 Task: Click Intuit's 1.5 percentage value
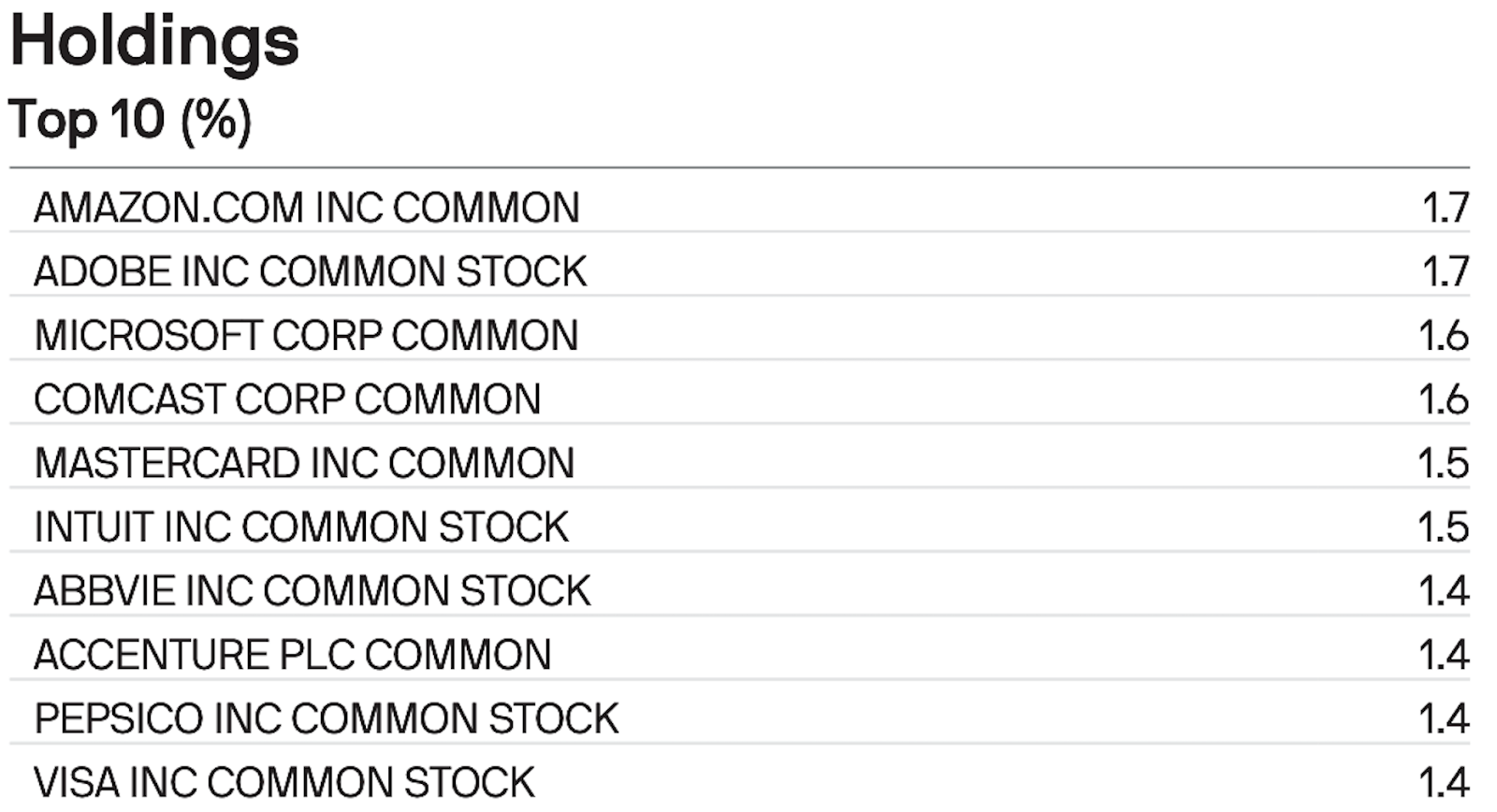click(x=1444, y=527)
